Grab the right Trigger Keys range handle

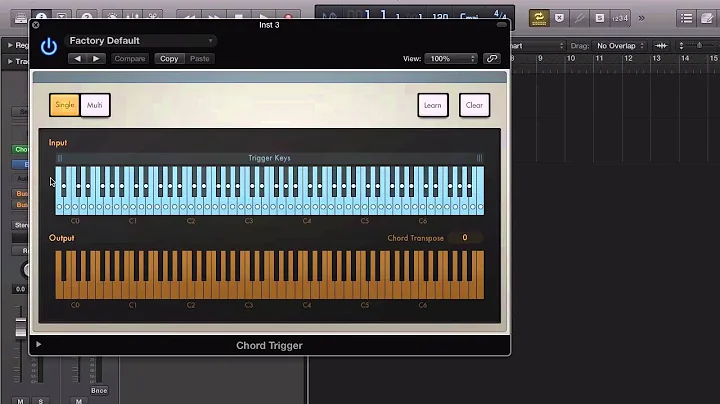(x=479, y=158)
